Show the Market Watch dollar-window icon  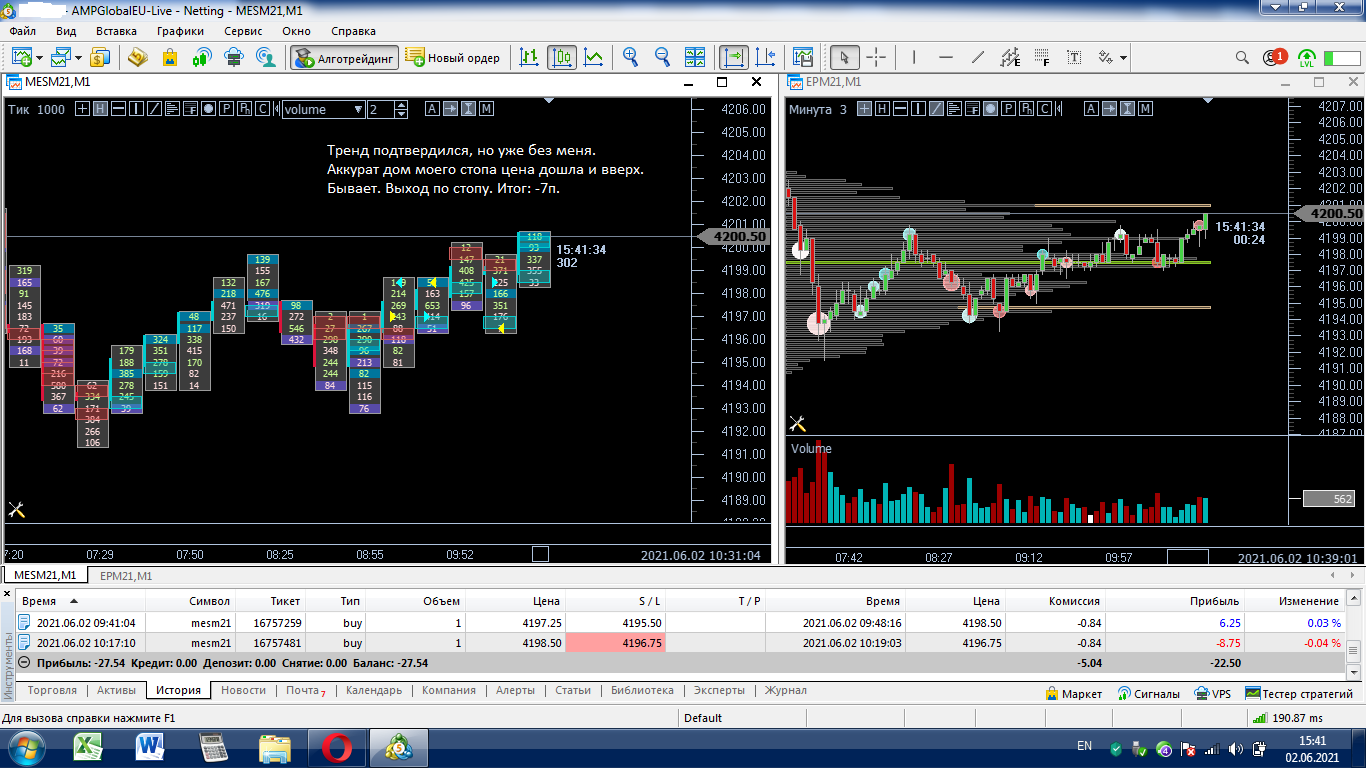101,57
